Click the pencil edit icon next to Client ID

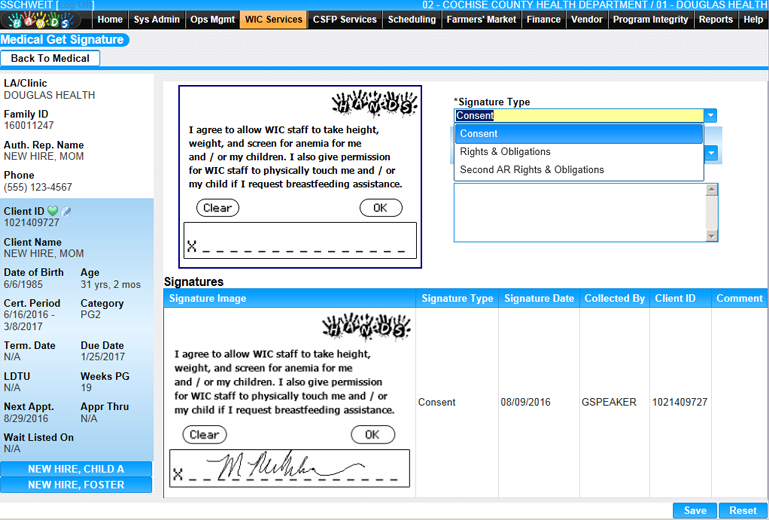(67, 211)
